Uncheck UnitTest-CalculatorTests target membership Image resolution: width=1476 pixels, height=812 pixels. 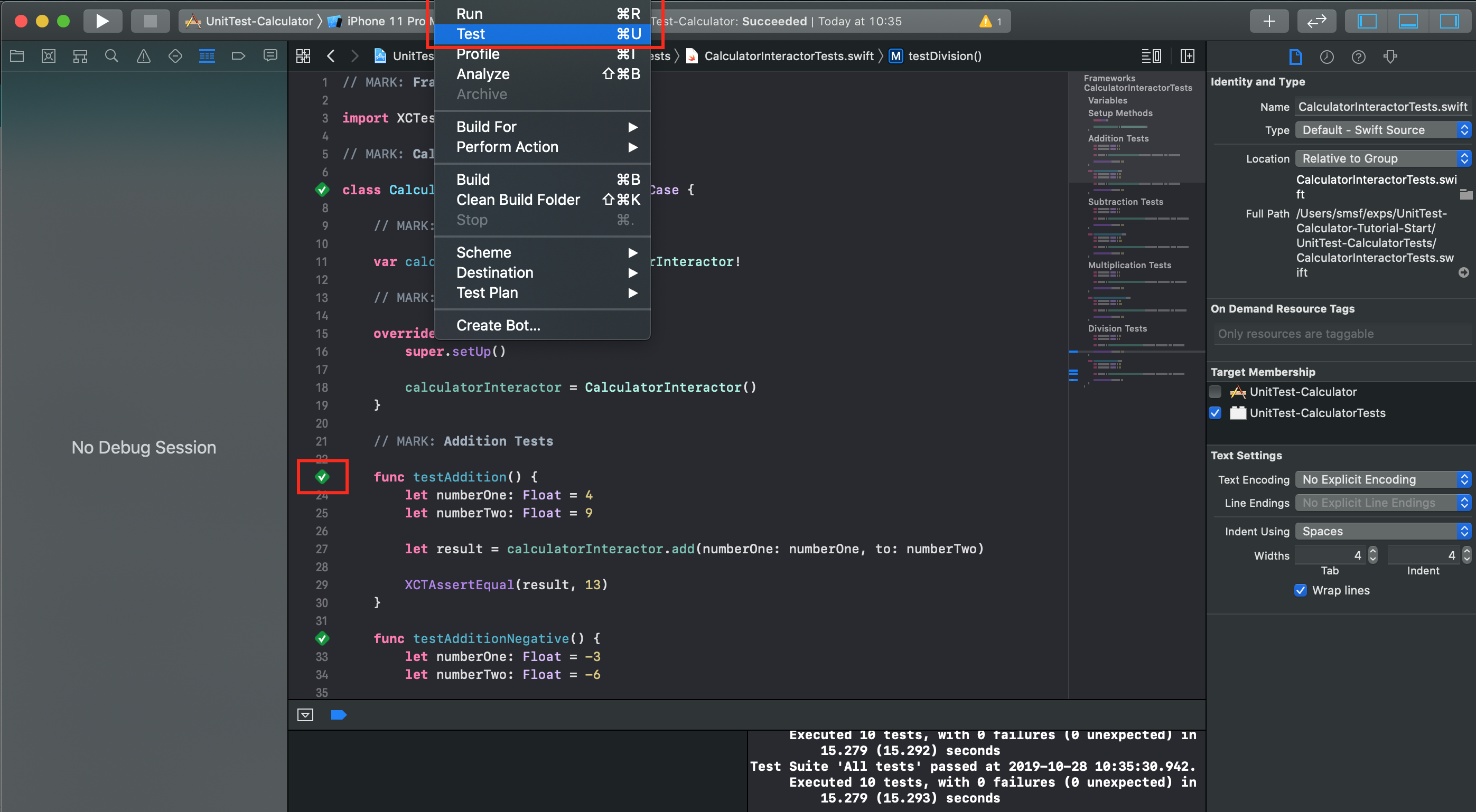coord(1215,413)
